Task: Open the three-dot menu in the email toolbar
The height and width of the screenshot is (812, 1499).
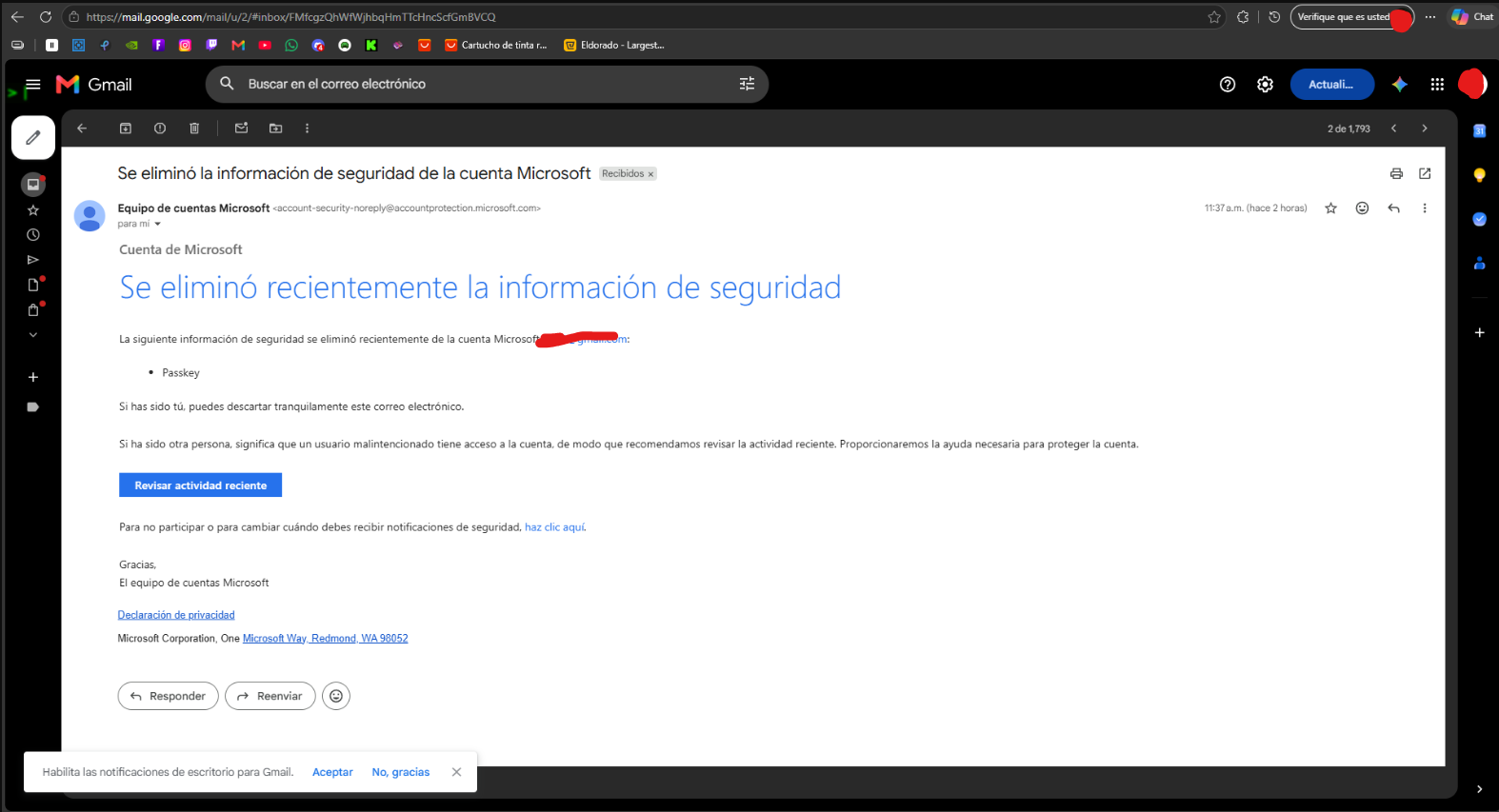Action: coord(307,129)
